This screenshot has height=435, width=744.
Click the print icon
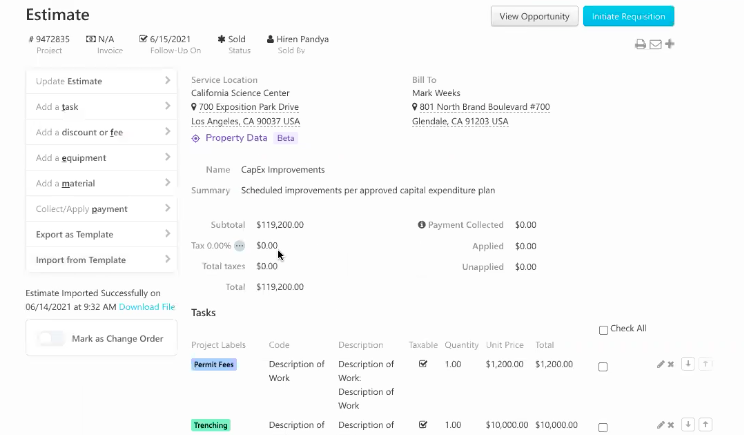640,44
